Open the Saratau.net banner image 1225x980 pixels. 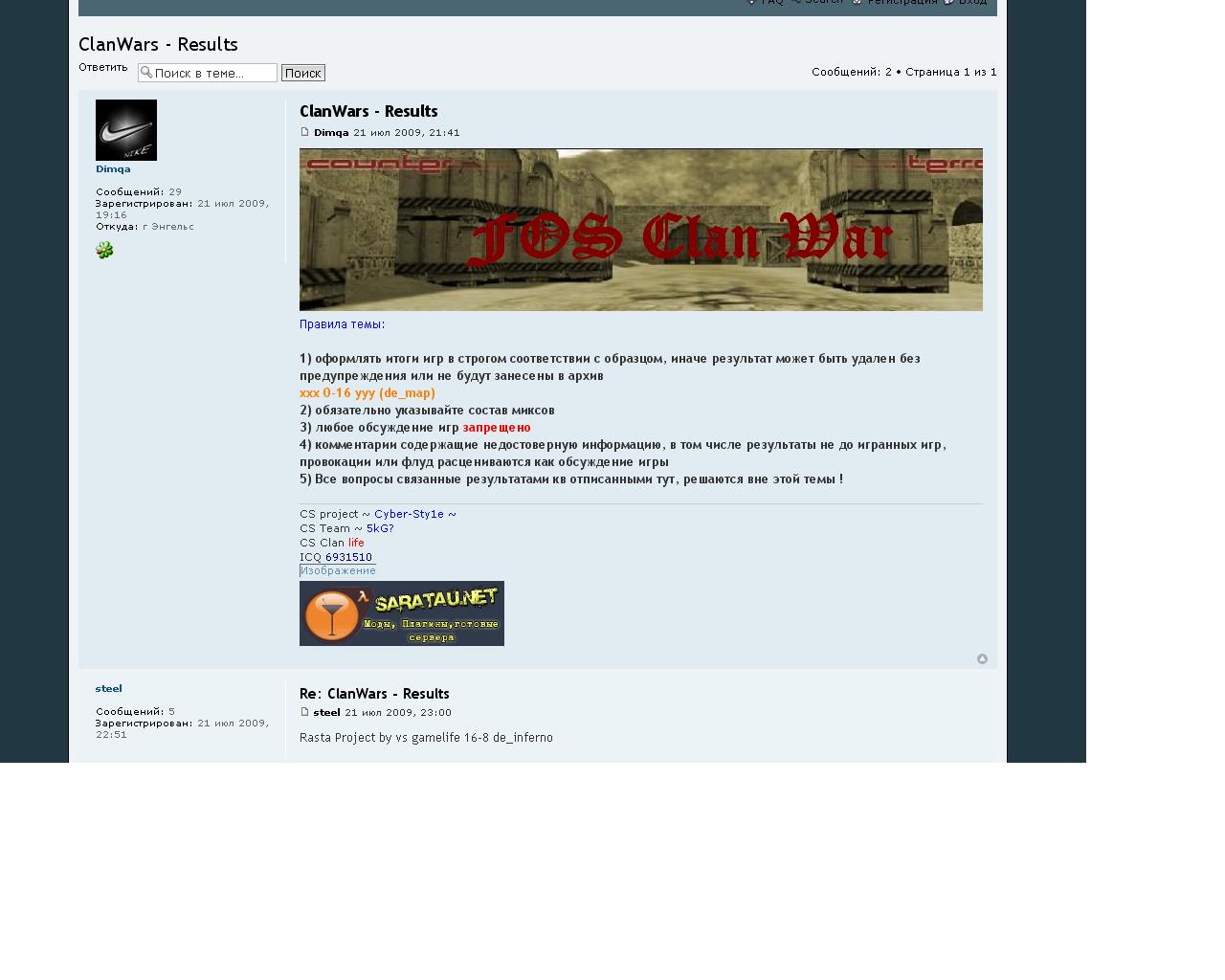click(401, 613)
